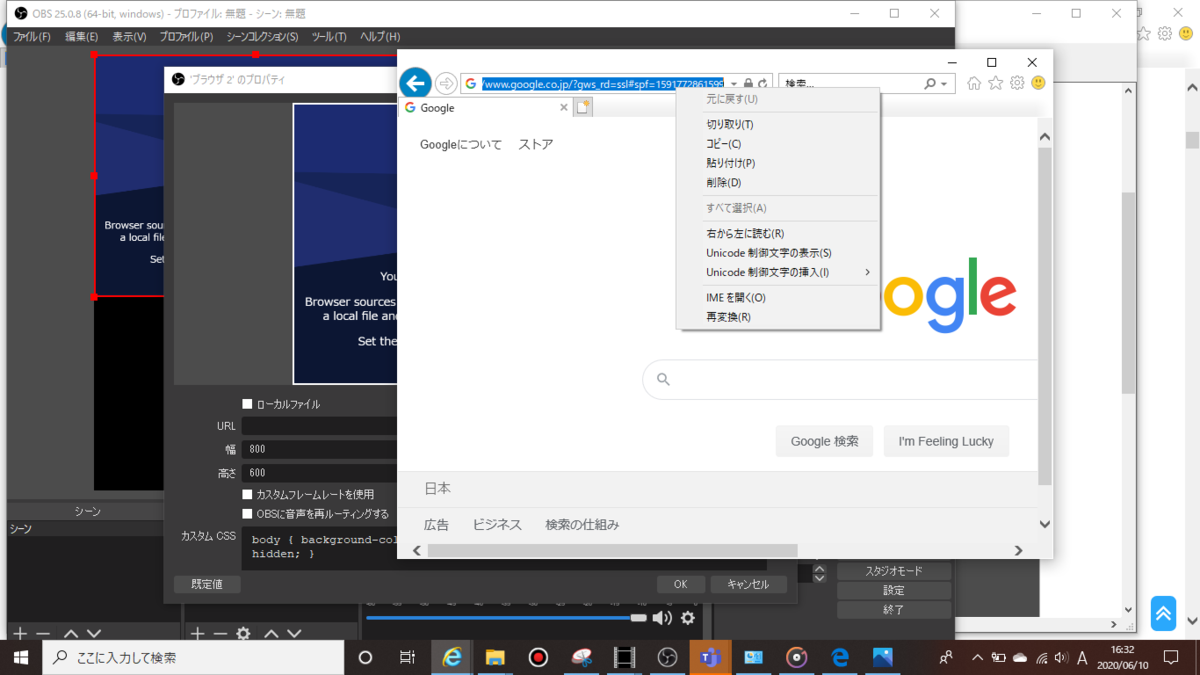Screen dimensions: 1200x675
Task: Click the favorites star icon
Action: pos(995,83)
